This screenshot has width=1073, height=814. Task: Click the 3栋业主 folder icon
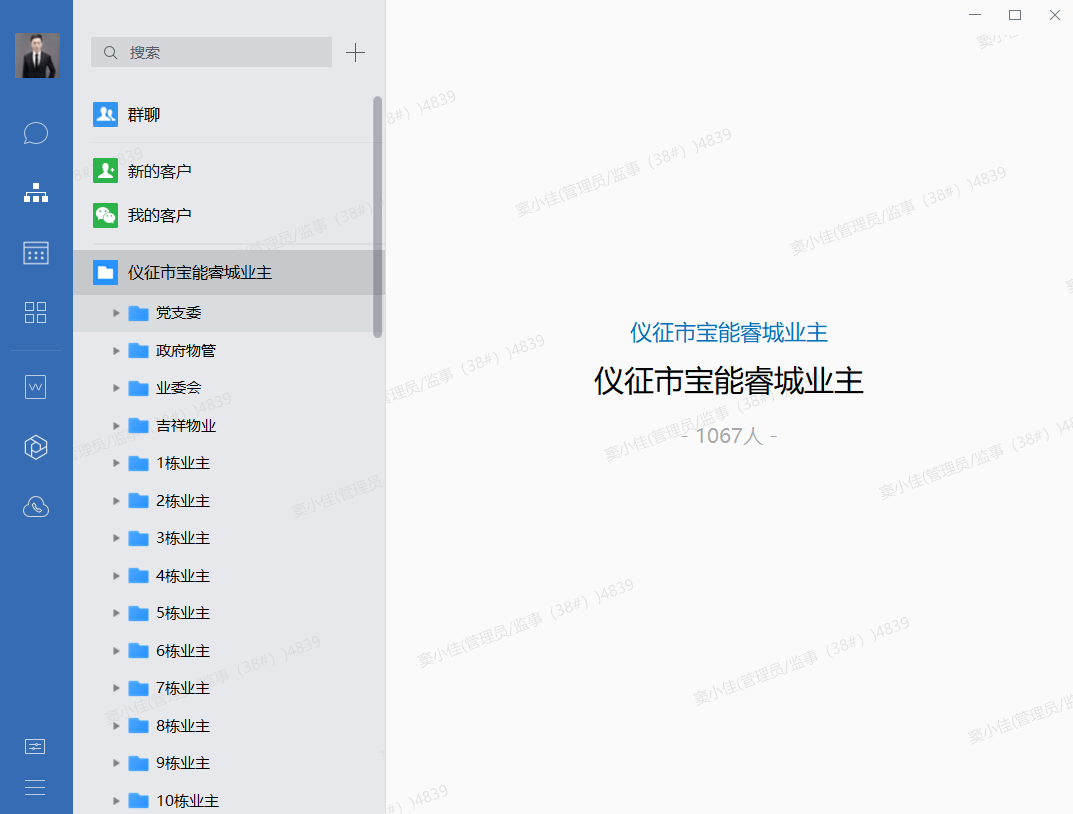click(x=139, y=538)
